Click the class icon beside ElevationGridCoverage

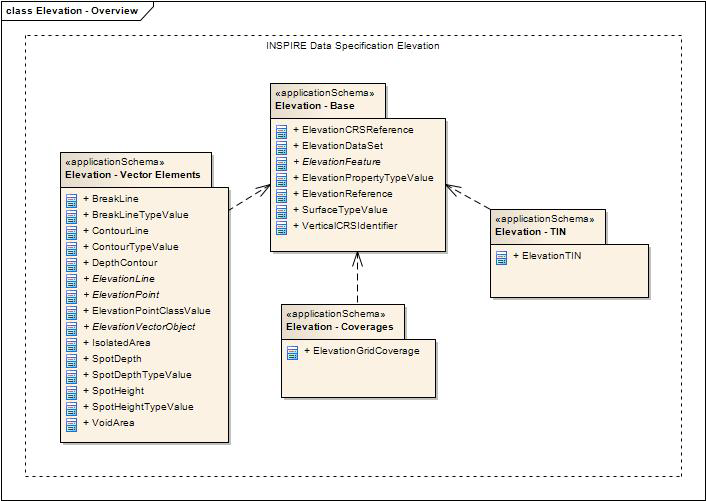coord(293,353)
